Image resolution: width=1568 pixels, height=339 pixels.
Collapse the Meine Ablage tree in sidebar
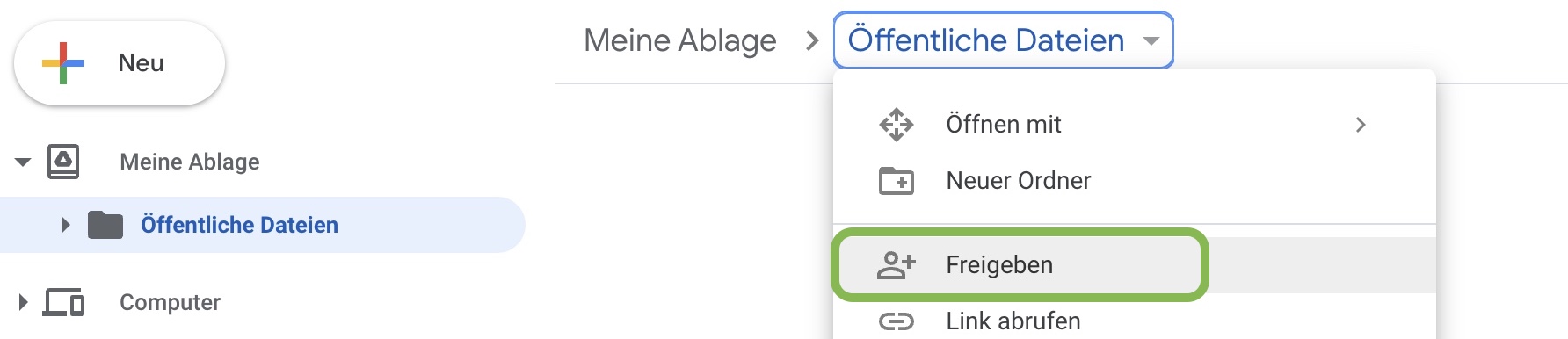23,162
